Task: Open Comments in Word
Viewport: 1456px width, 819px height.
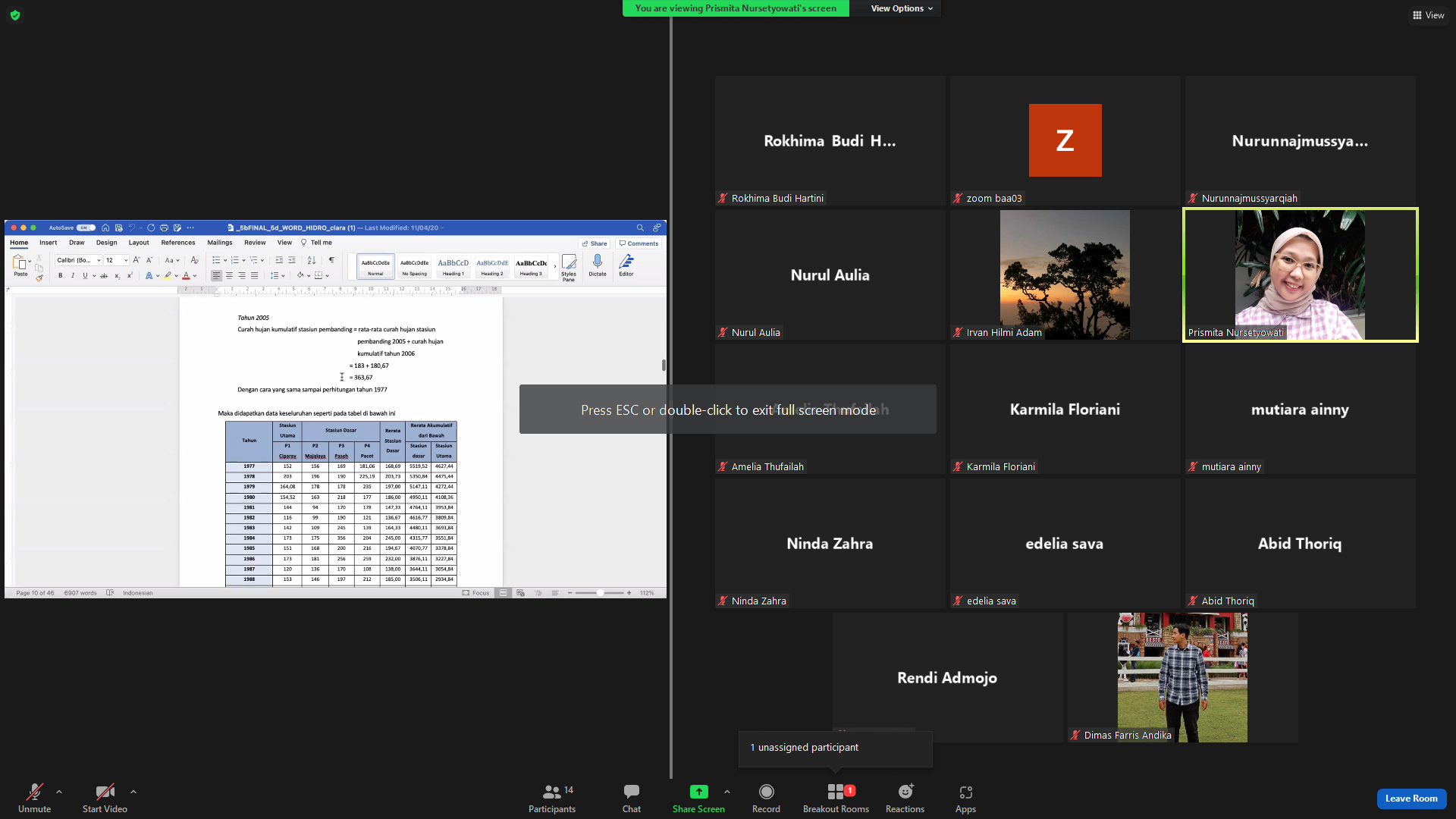Action: tap(639, 243)
